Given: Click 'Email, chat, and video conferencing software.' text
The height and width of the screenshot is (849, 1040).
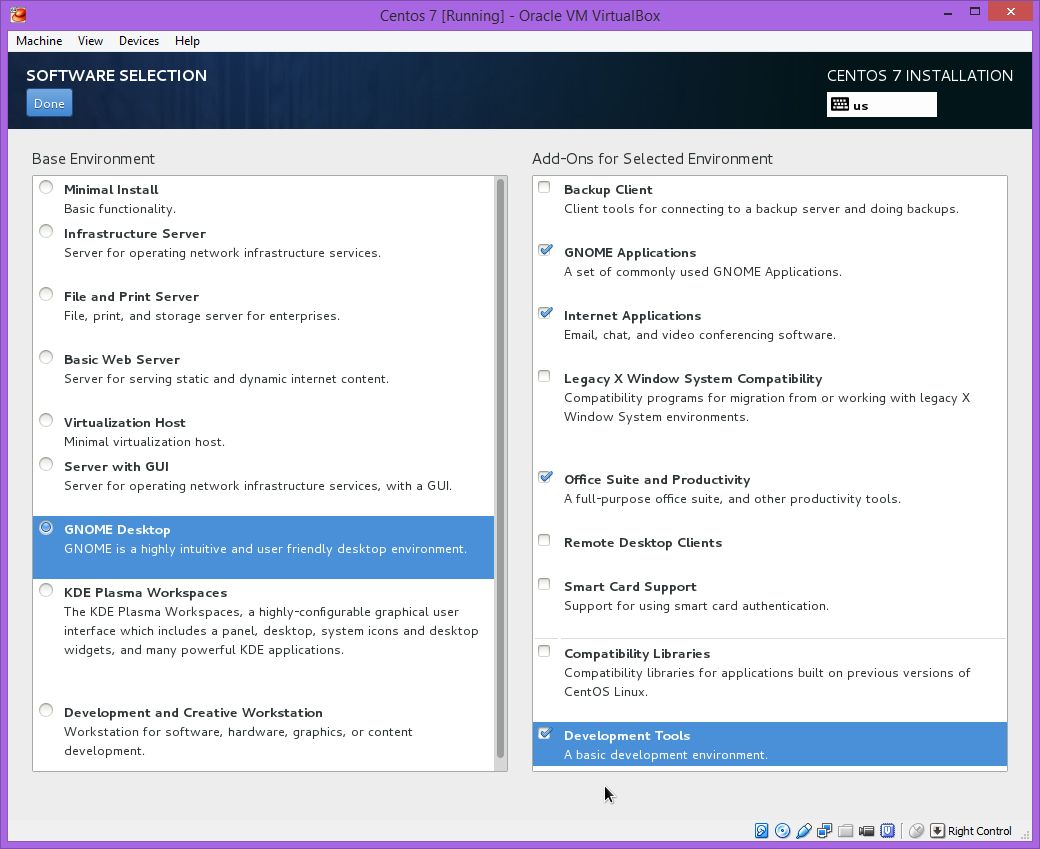Looking at the screenshot, I should [x=700, y=335].
